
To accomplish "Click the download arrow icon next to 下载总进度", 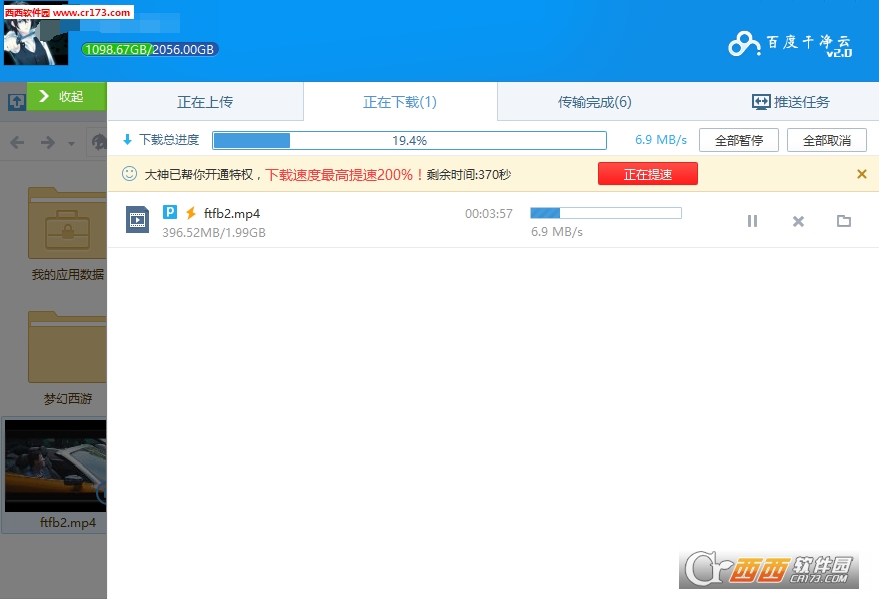I will tap(127, 140).
